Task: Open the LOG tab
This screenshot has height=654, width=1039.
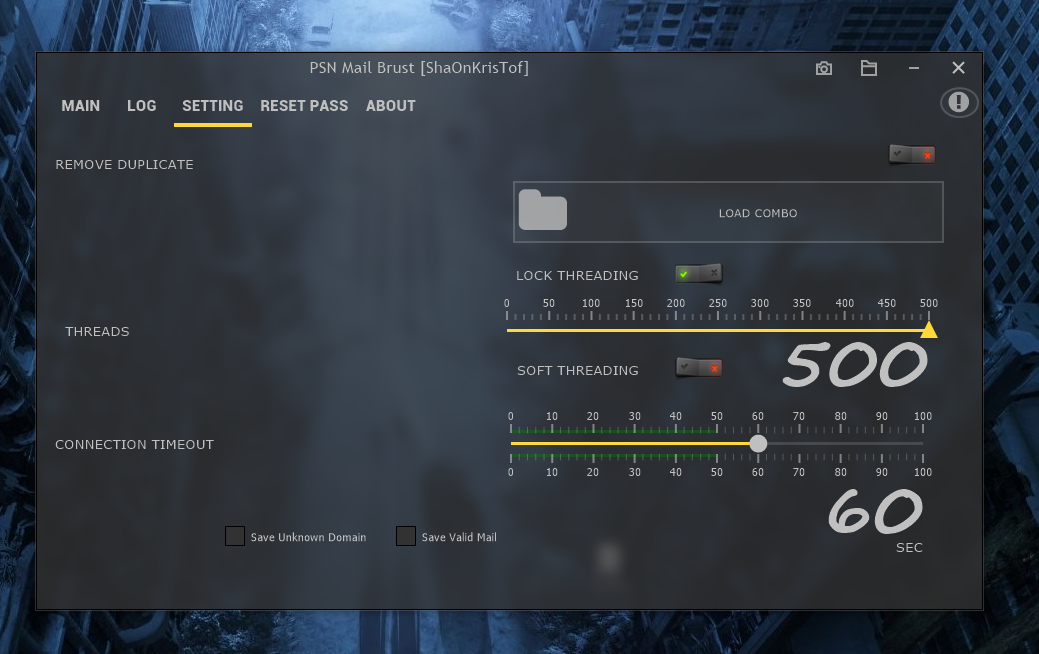Action: (x=142, y=106)
